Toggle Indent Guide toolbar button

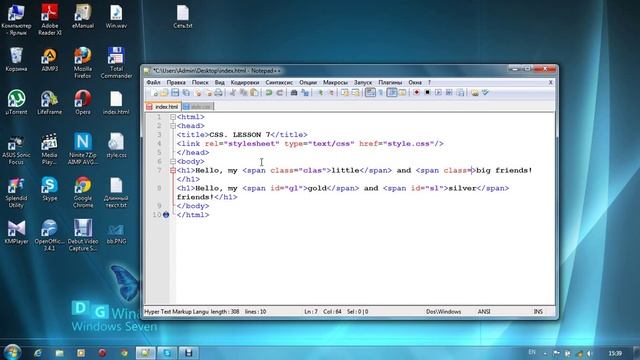[392, 93]
